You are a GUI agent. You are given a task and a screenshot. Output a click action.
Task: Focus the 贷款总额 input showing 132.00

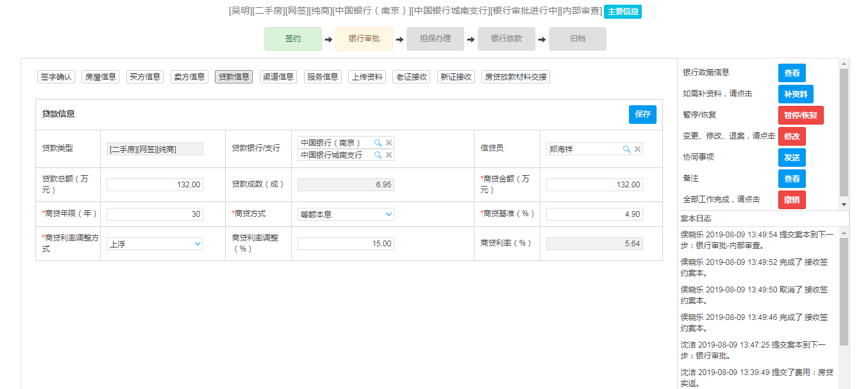[x=155, y=185]
